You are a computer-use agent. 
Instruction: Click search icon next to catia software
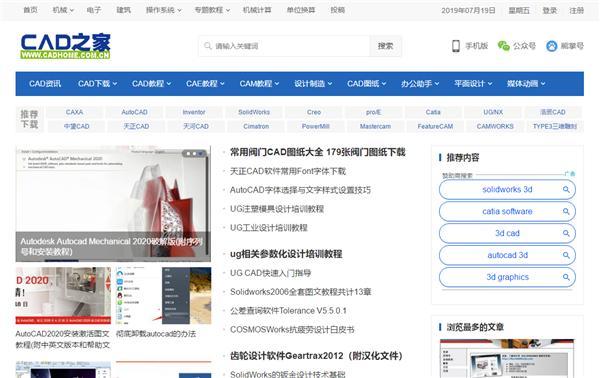(x=566, y=211)
